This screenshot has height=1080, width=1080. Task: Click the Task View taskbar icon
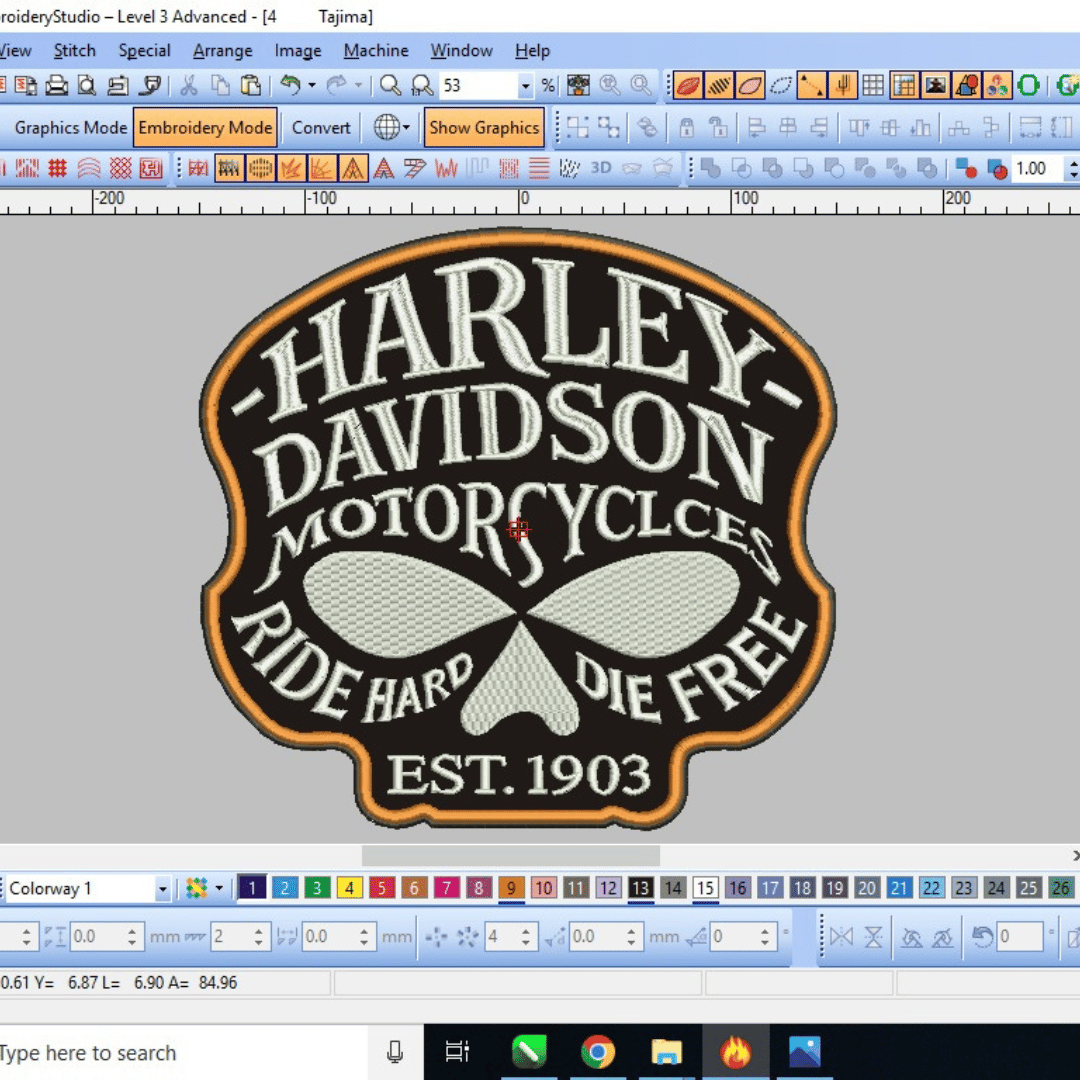coord(457,1052)
